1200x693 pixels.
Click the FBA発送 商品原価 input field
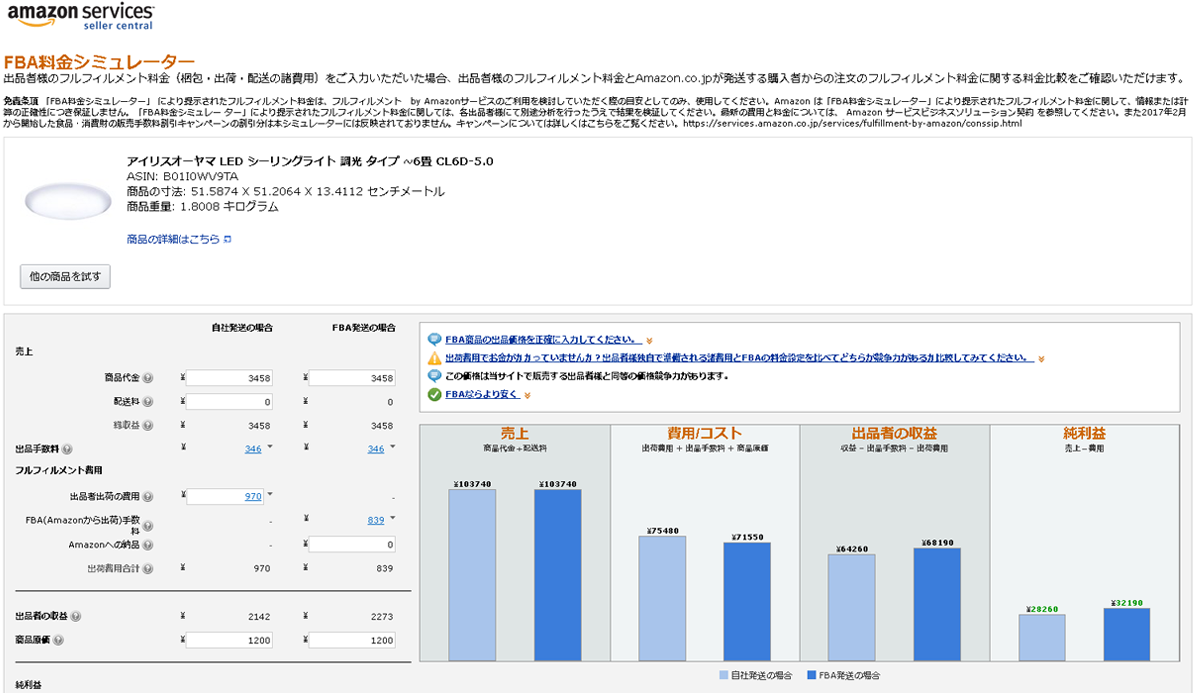pyautogui.click(x=352, y=640)
